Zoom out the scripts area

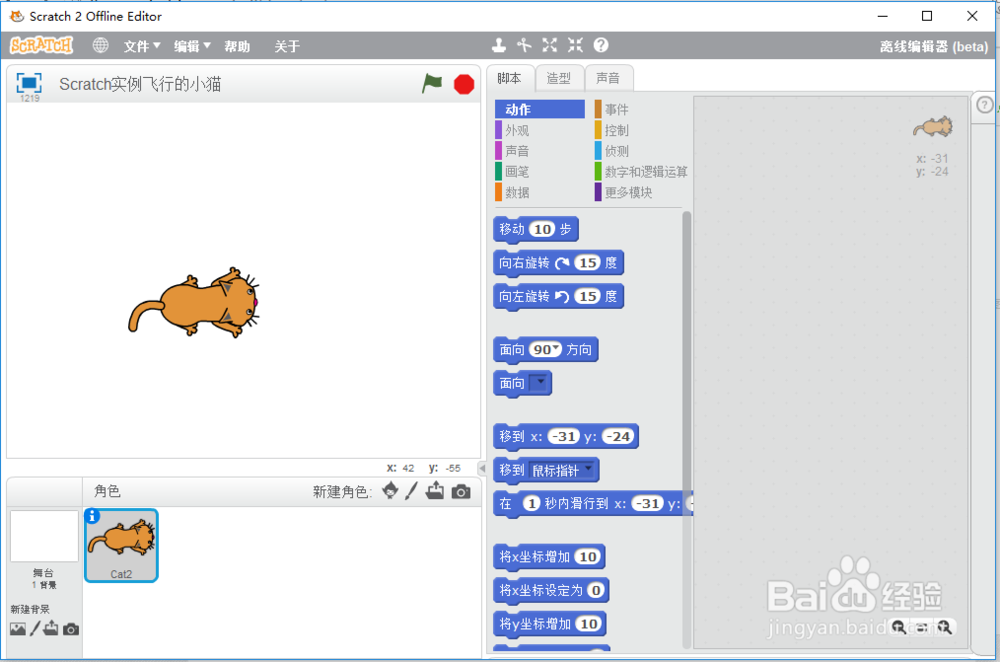[x=900, y=628]
